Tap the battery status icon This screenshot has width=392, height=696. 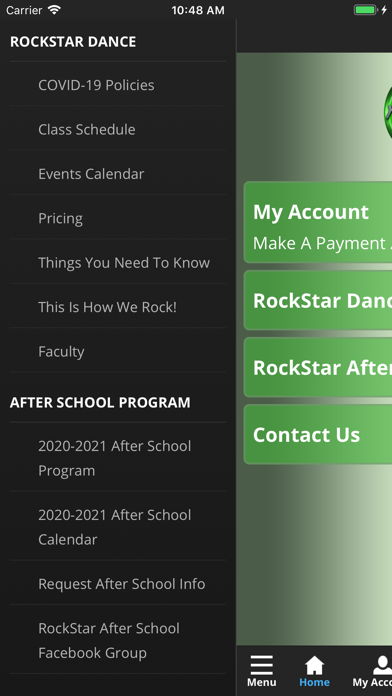(x=365, y=10)
